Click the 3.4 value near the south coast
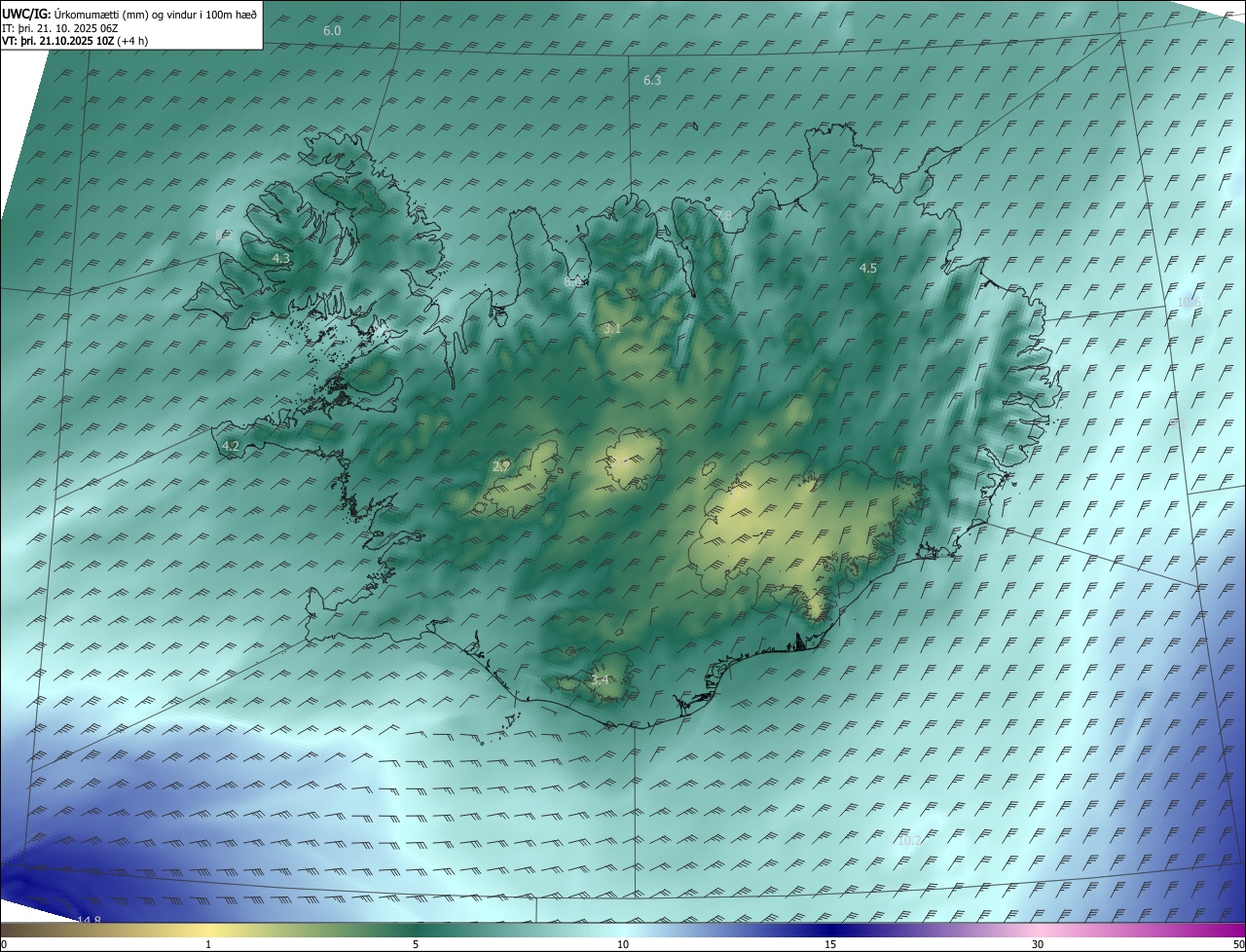Image resolution: width=1246 pixels, height=952 pixels. [x=600, y=679]
